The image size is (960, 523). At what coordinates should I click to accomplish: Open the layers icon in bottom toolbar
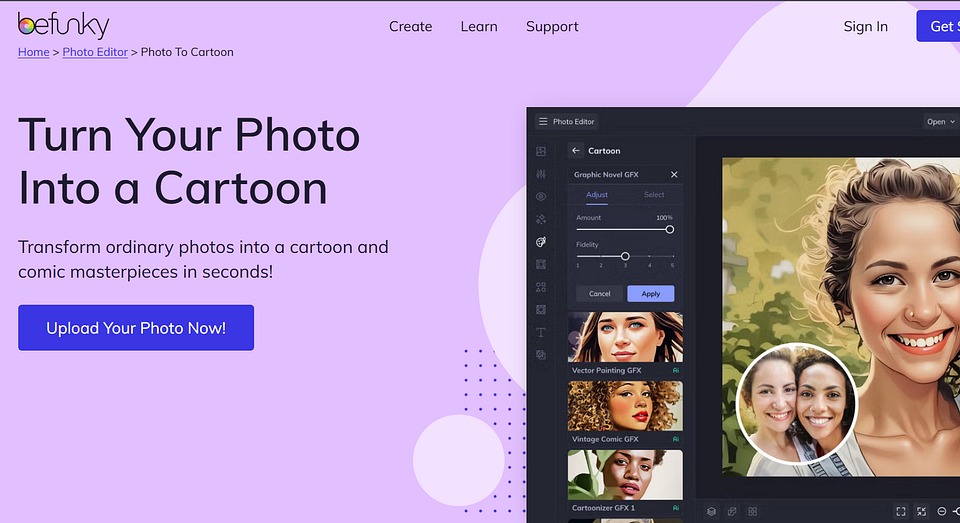pyautogui.click(x=711, y=511)
